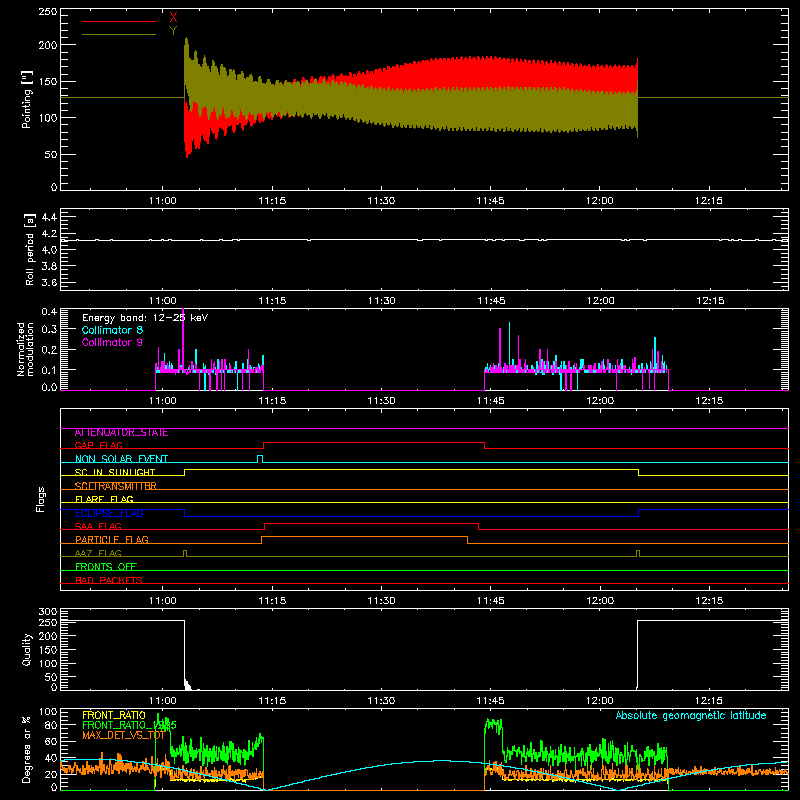
Task: Click the 'Collimator 9' legend label
Action: [x=112, y=342]
